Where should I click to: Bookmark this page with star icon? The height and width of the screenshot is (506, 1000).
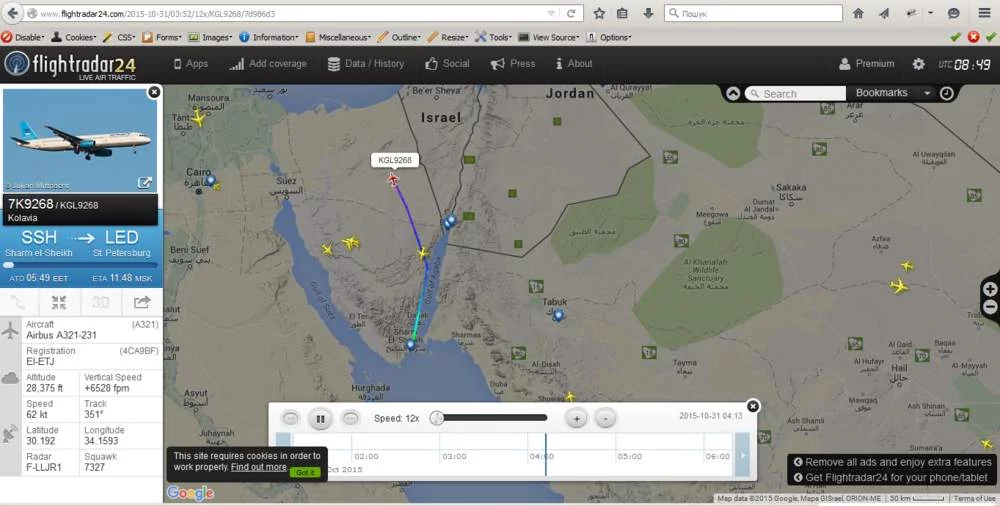[x=599, y=13]
